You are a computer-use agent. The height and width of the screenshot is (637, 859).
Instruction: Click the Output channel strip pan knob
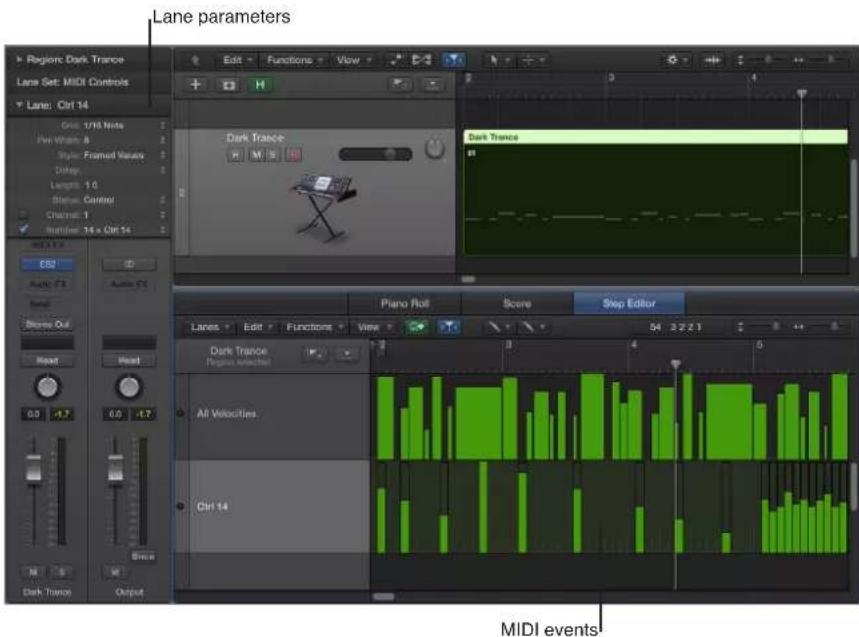129,387
